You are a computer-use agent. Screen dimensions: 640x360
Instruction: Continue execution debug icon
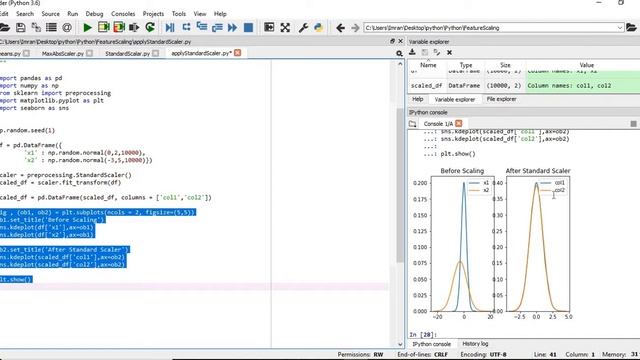point(233,28)
